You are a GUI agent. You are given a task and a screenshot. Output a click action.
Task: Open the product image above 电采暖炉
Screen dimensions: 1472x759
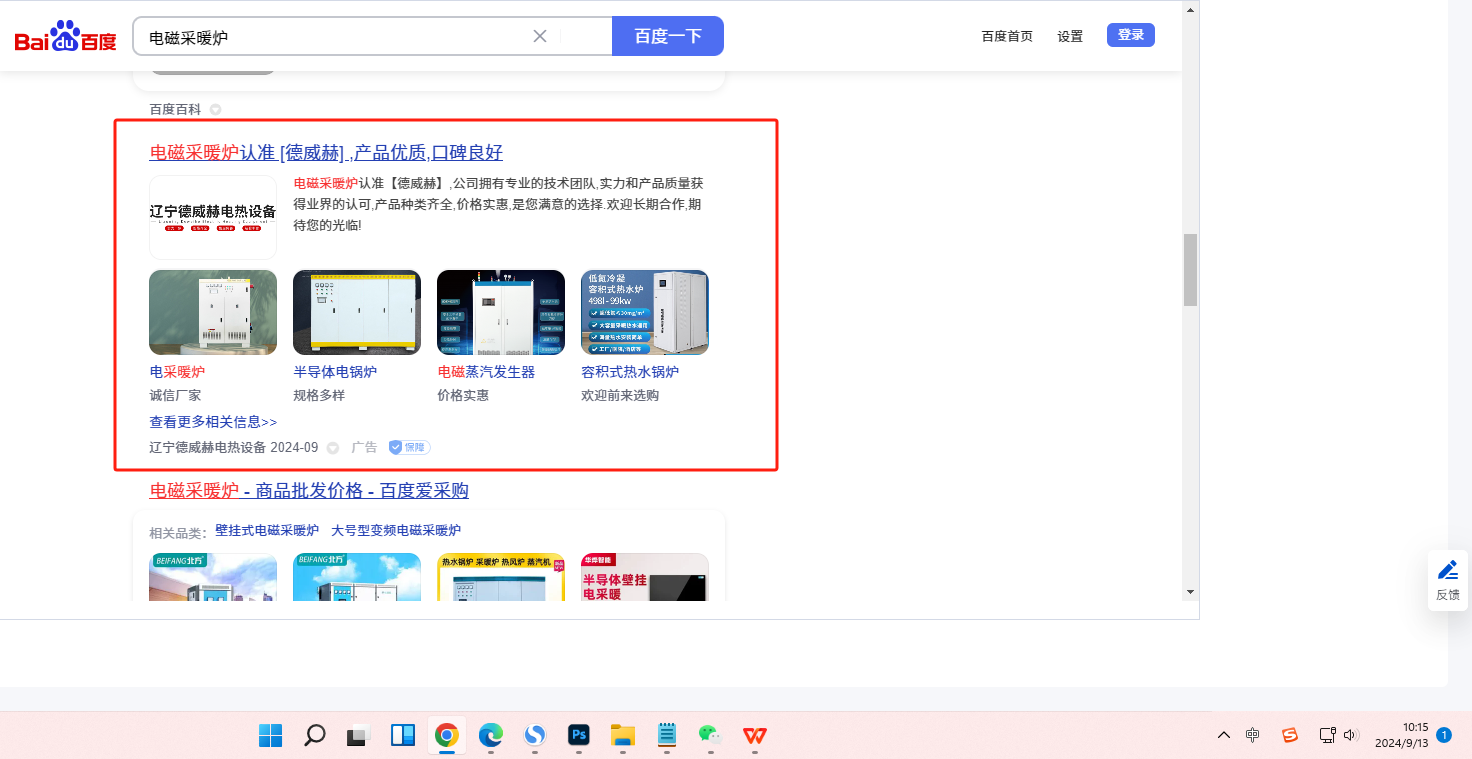(x=213, y=312)
